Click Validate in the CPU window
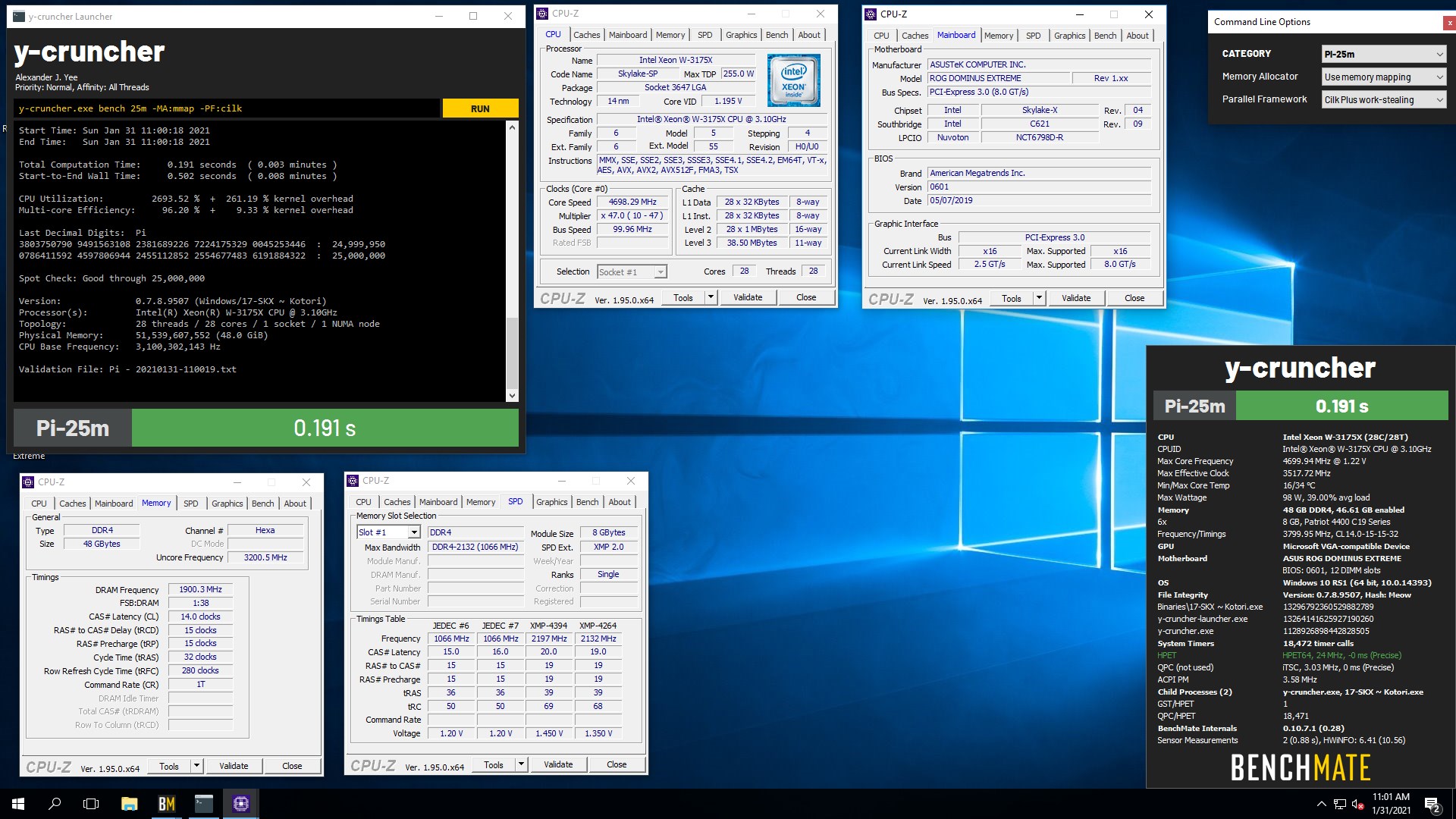This screenshot has width=1456, height=819. pos(748,297)
